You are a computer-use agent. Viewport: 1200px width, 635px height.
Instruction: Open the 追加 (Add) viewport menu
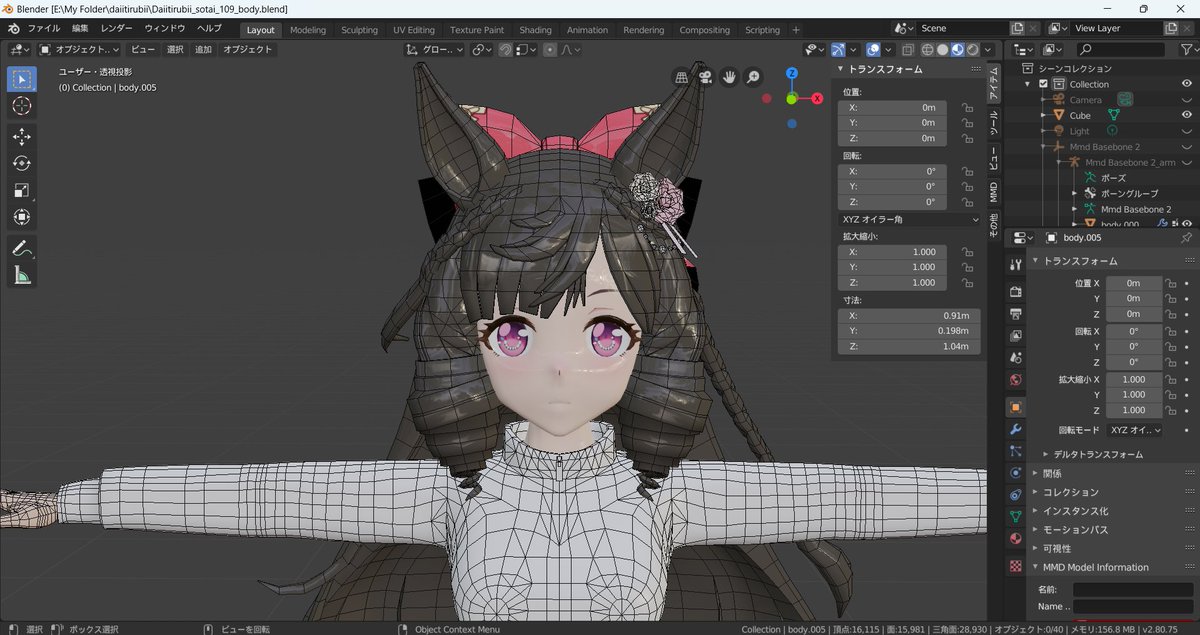pyautogui.click(x=203, y=49)
